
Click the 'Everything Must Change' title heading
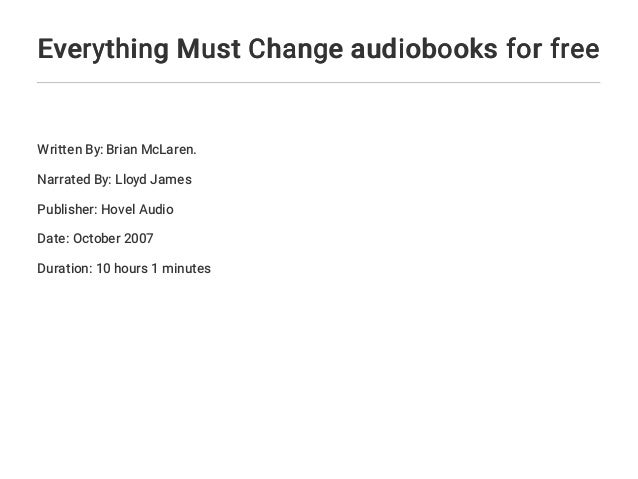[318, 50]
